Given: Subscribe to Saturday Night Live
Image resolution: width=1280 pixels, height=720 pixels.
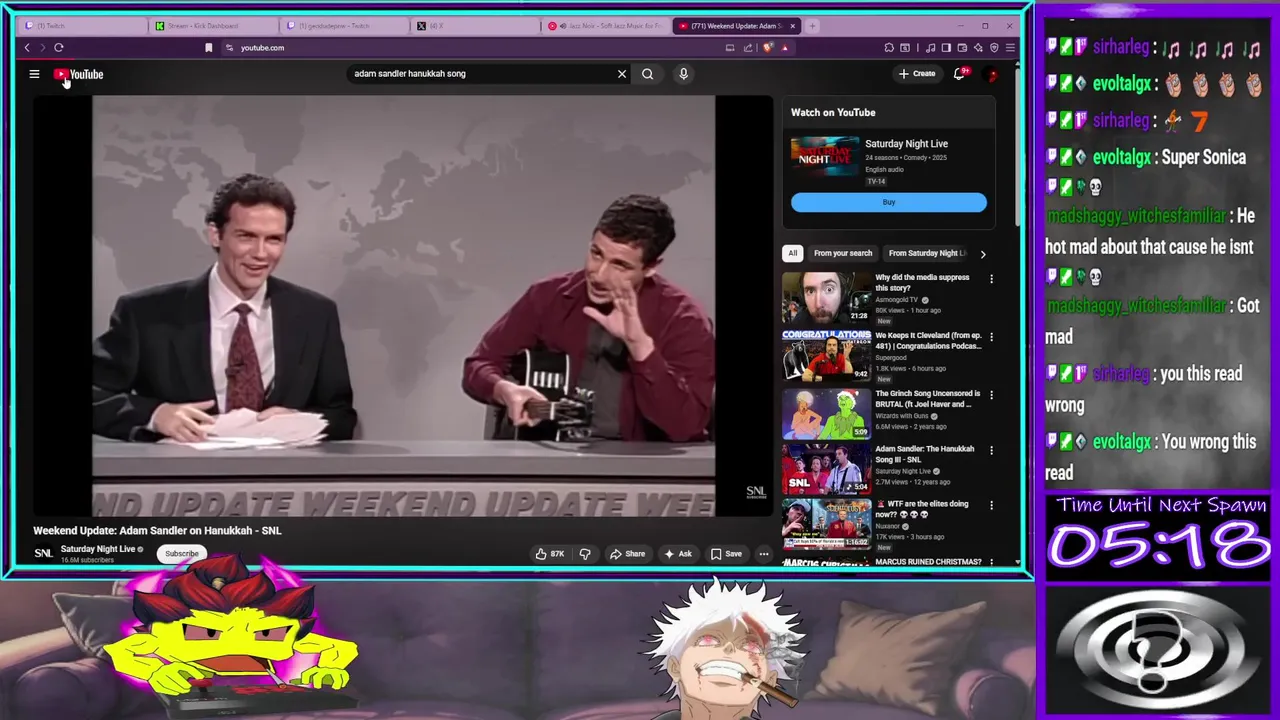Looking at the screenshot, I should pyautogui.click(x=182, y=554).
